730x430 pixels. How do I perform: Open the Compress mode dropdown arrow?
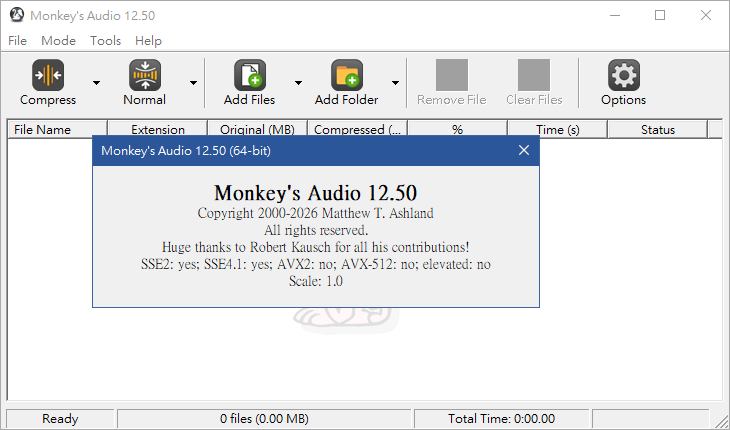coord(96,83)
